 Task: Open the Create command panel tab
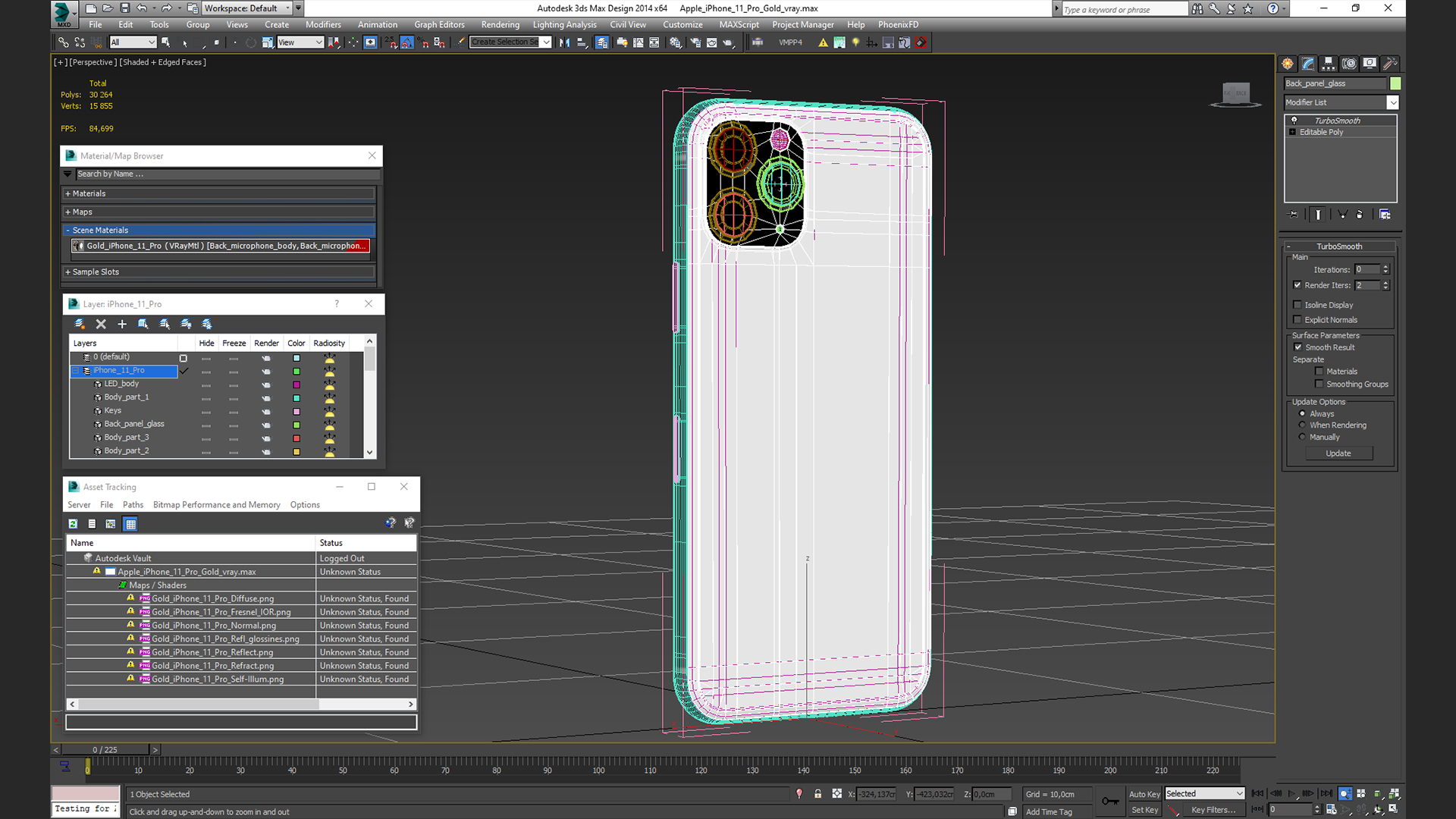coord(1288,64)
